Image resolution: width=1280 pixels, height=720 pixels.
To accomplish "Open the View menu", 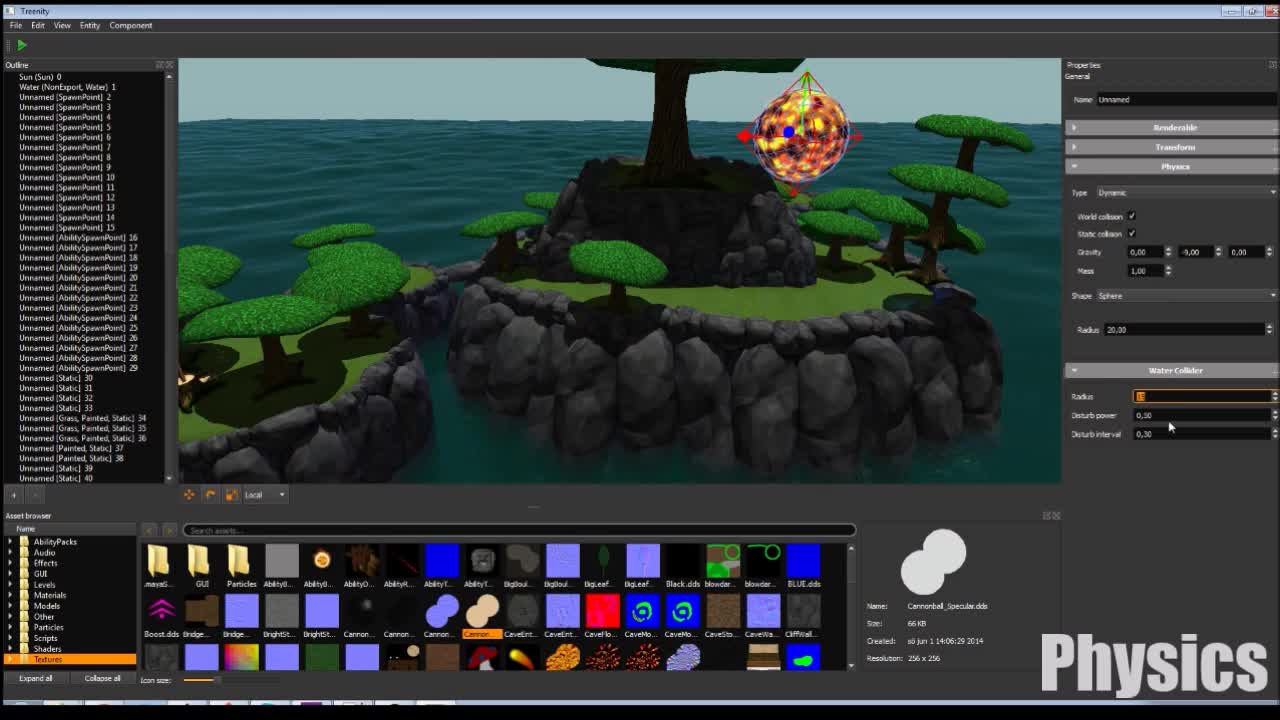I will pos(62,25).
